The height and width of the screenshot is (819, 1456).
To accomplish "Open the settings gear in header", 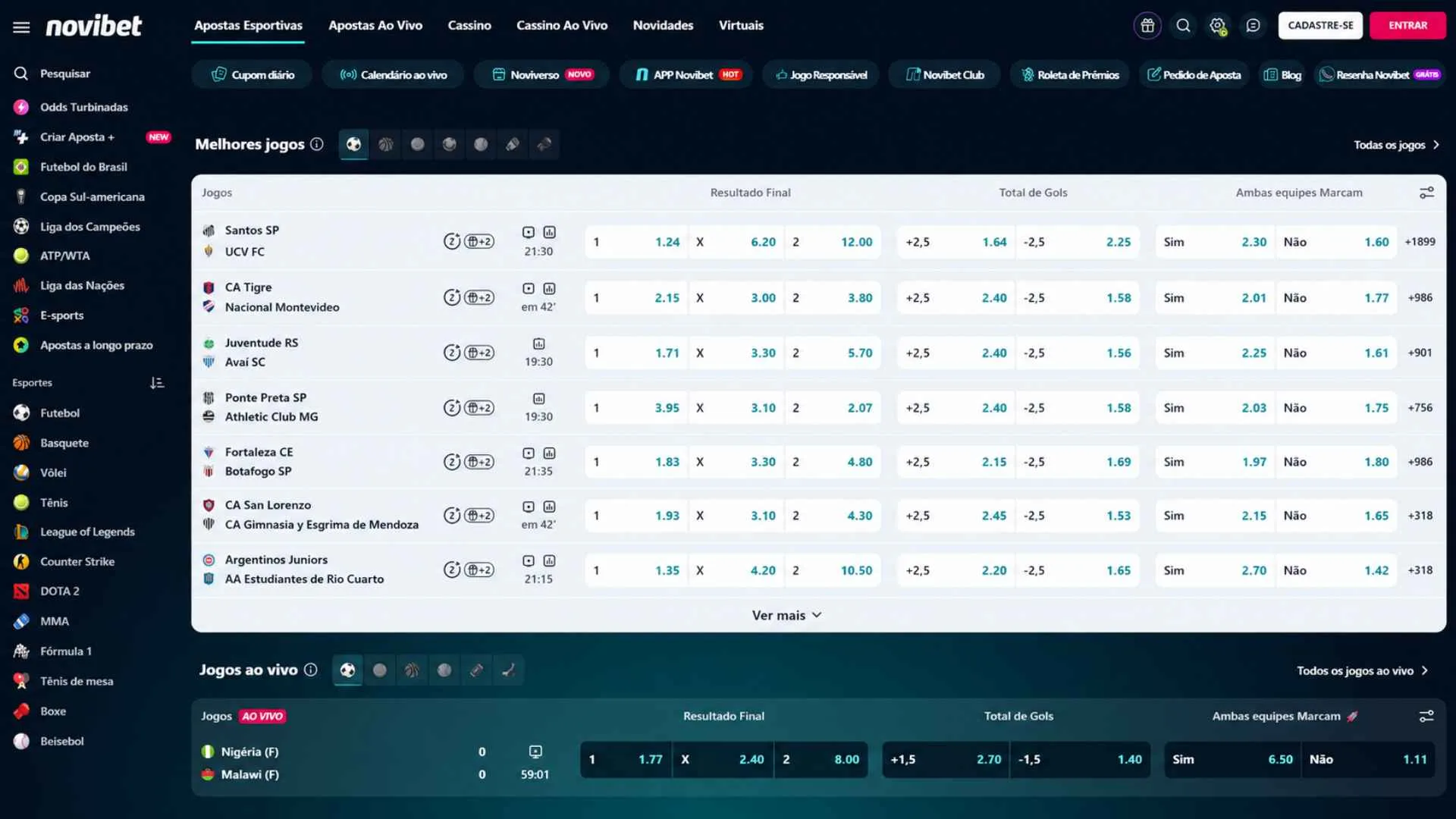I will tap(1218, 26).
